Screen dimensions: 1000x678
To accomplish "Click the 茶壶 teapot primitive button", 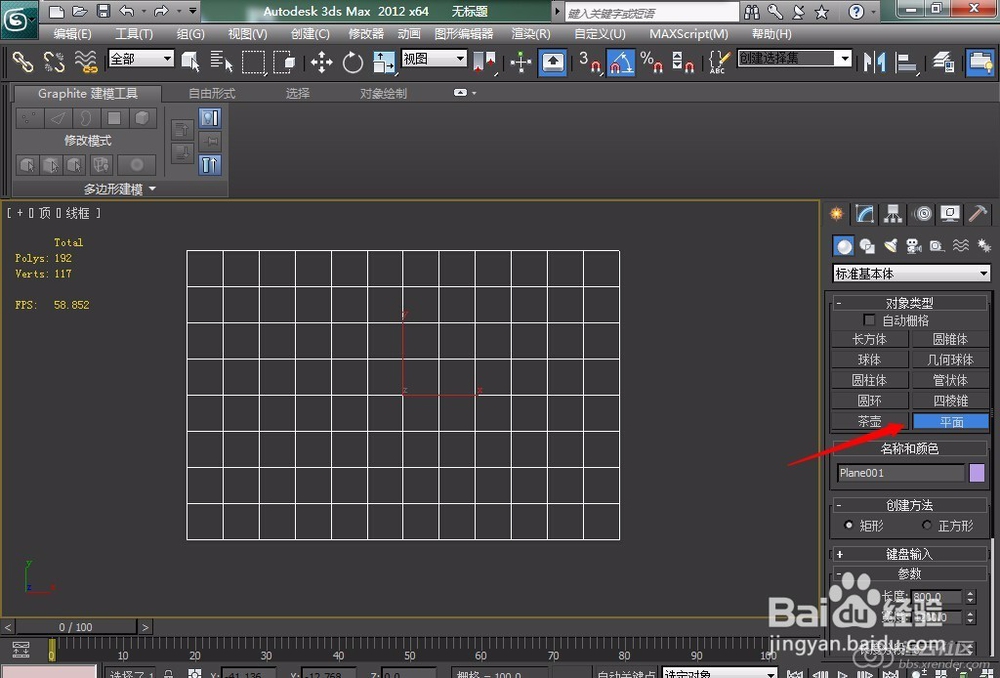I will coord(870,421).
